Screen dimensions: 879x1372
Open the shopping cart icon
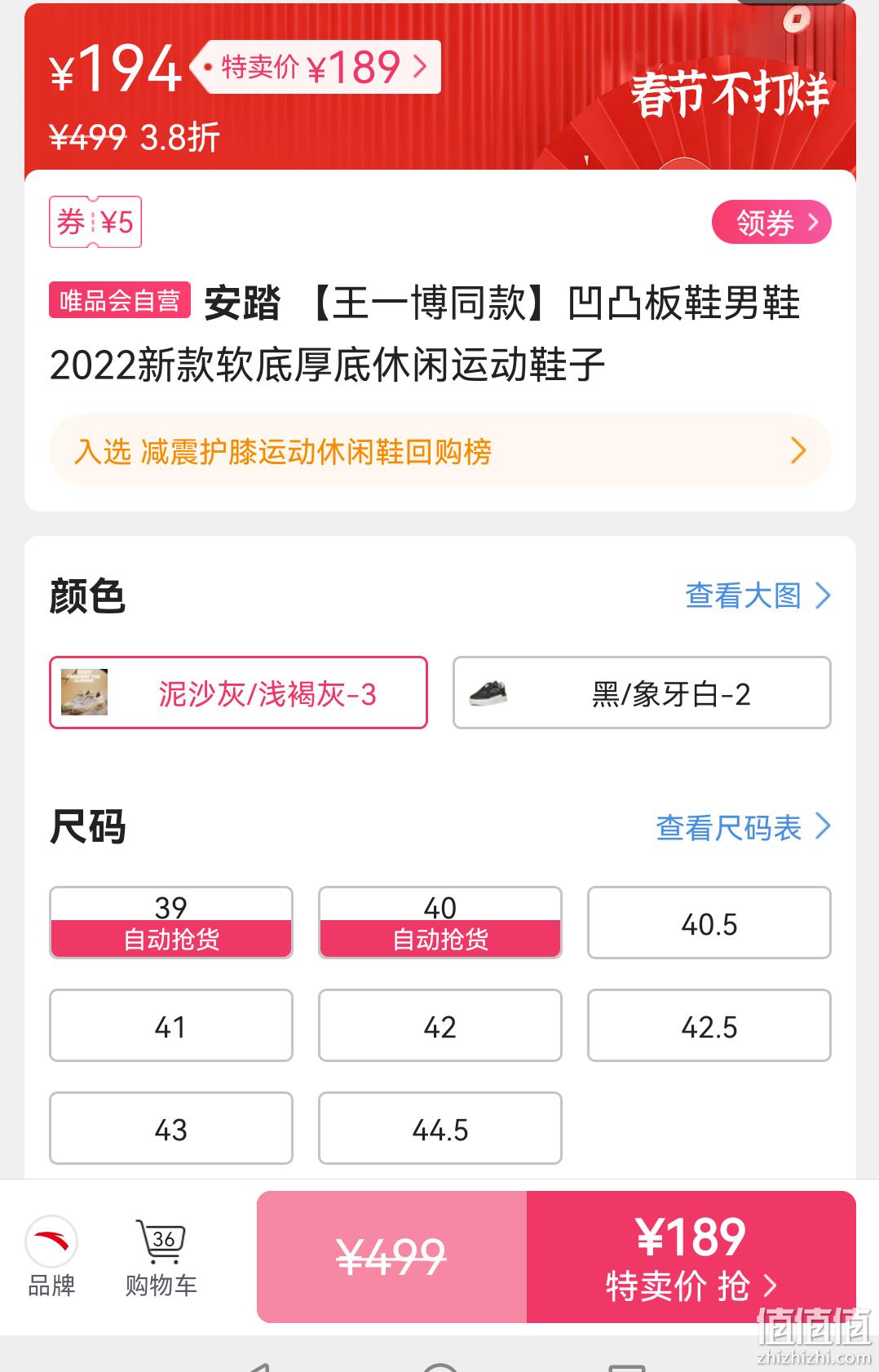coord(161,1241)
